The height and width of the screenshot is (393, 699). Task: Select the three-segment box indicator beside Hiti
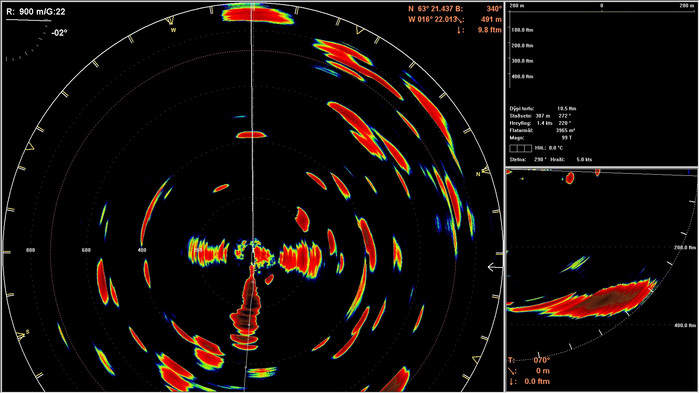(521, 148)
